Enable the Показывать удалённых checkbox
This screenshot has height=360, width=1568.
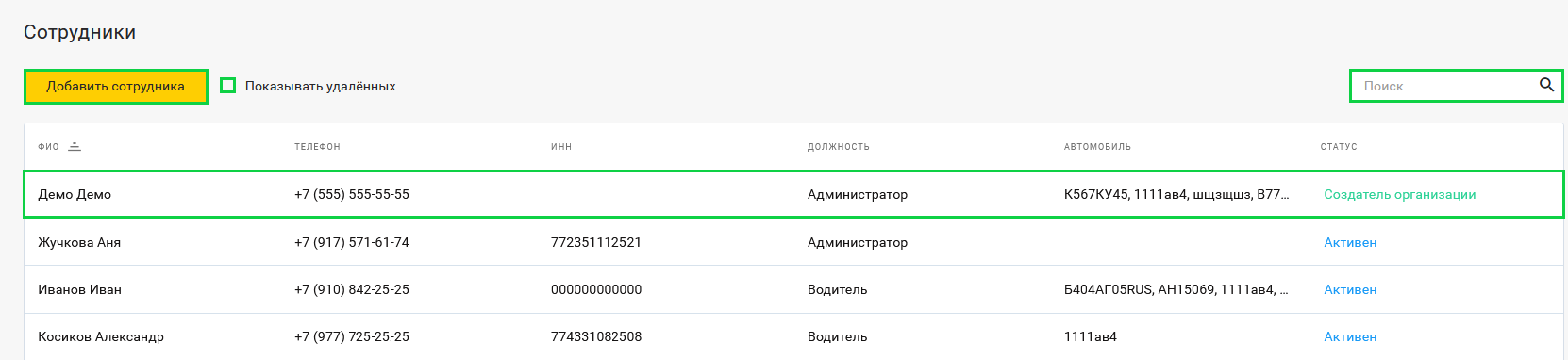point(227,86)
